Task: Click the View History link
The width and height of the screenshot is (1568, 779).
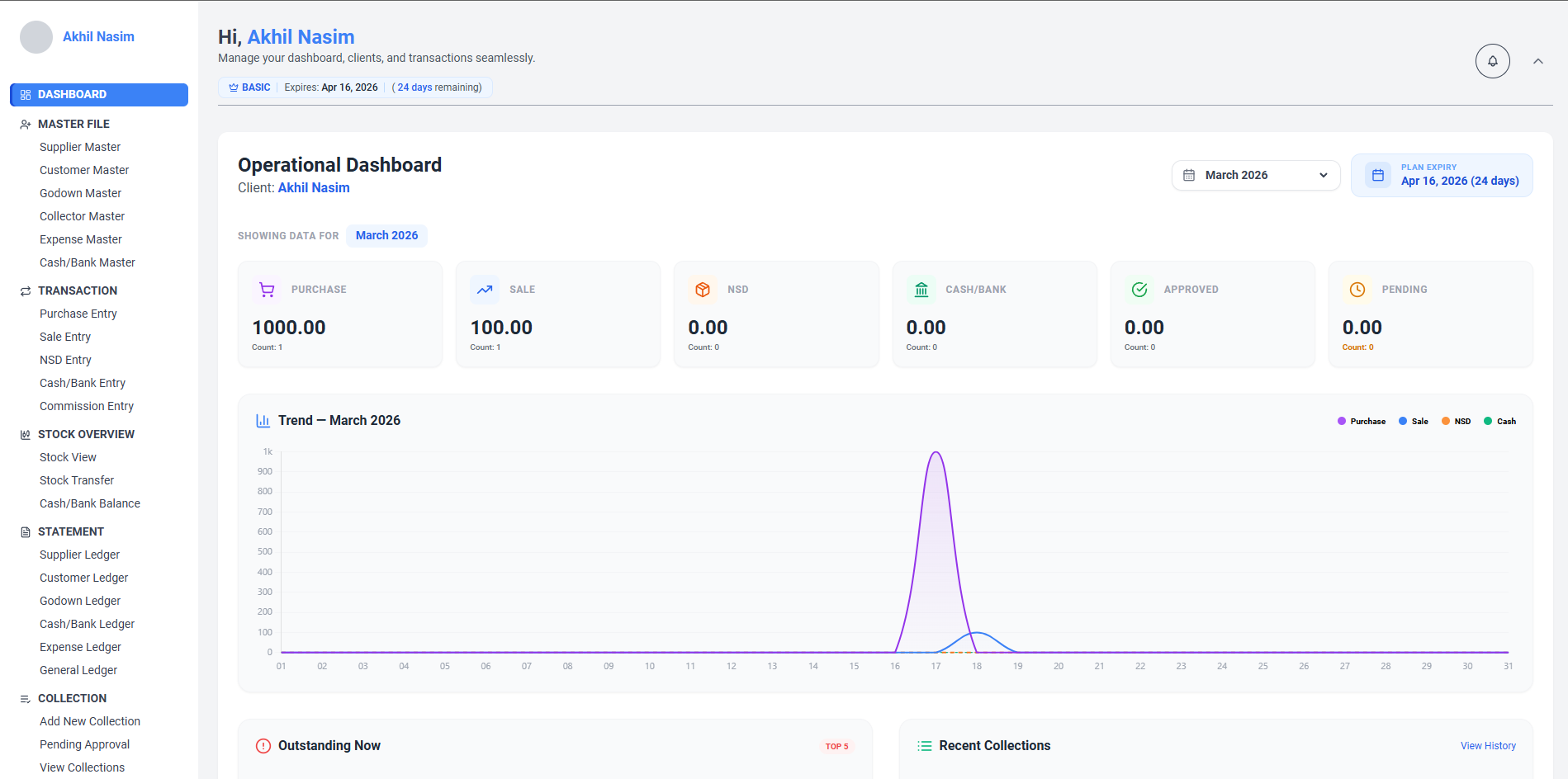Action: click(x=1488, y=745)
